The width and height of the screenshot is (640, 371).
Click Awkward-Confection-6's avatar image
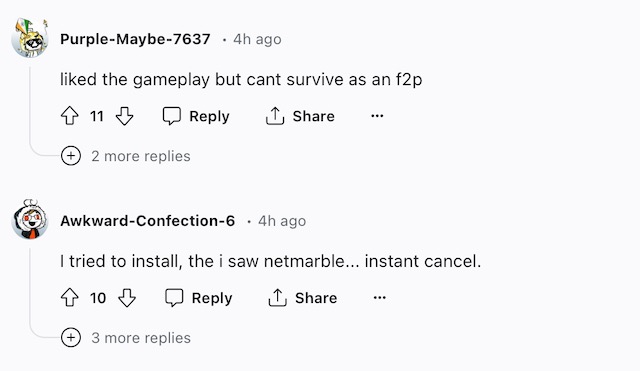point(30,220)
